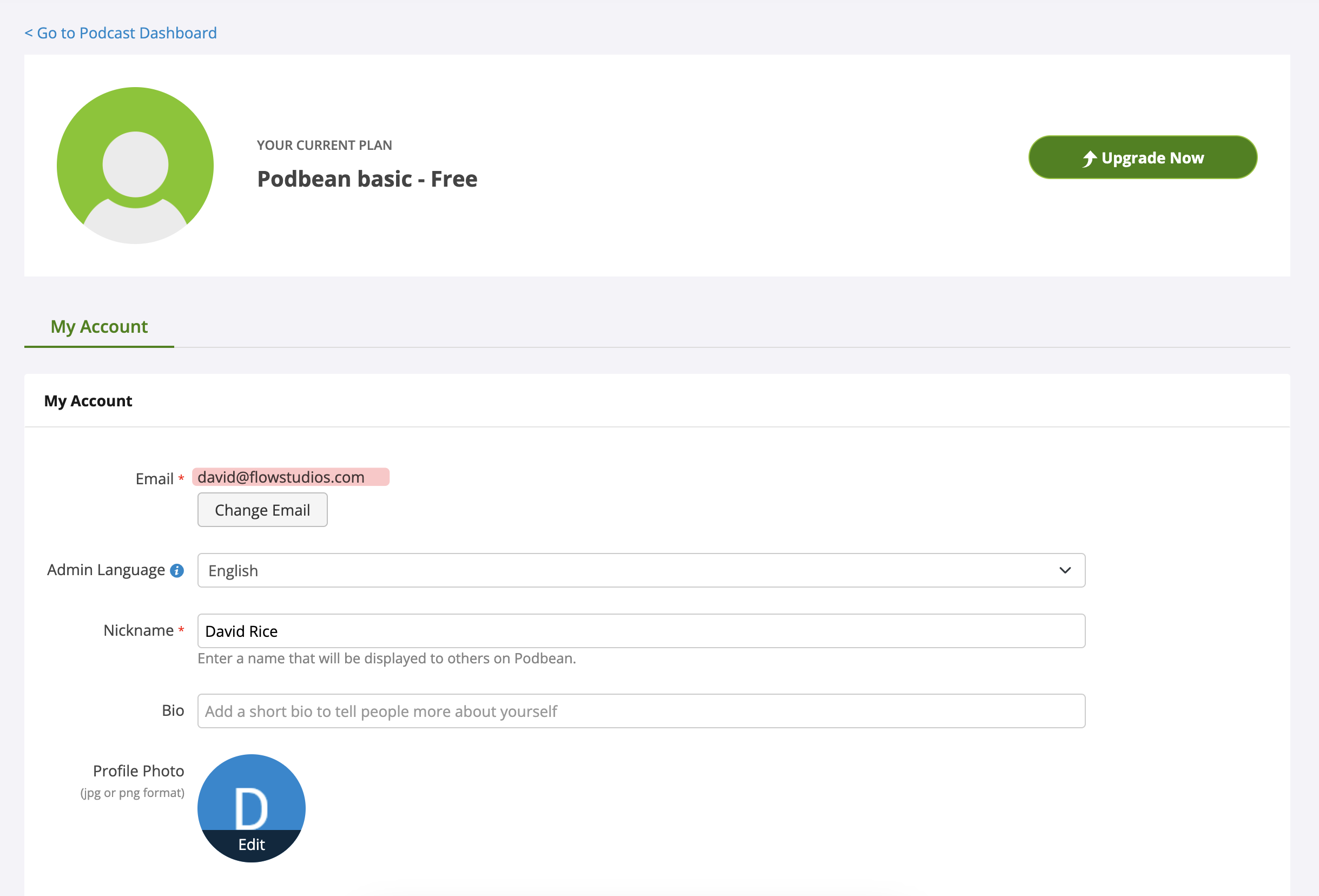Viewport: 1319px width, 896px height.
Task: Click the My Account section heading
Action: click(x=88, y=400)
